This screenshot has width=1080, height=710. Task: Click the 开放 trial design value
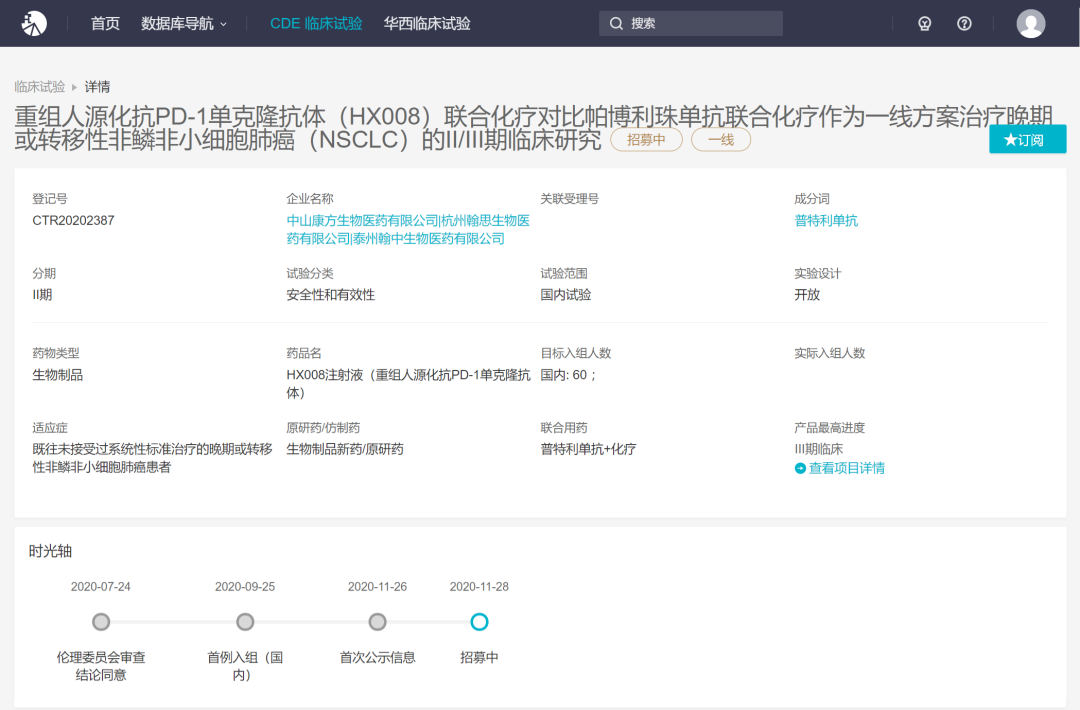click(x=807, y=295)
